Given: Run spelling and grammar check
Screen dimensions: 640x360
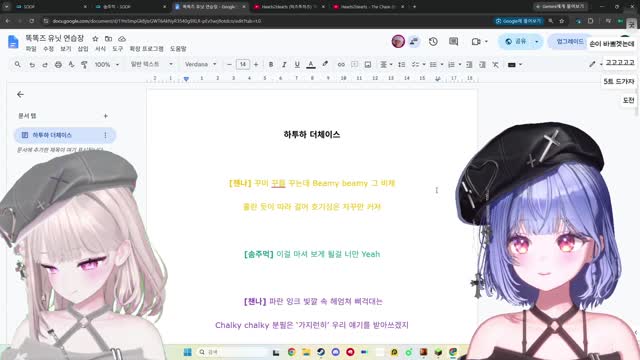Looking at the screenshot, I should (71, 64).
